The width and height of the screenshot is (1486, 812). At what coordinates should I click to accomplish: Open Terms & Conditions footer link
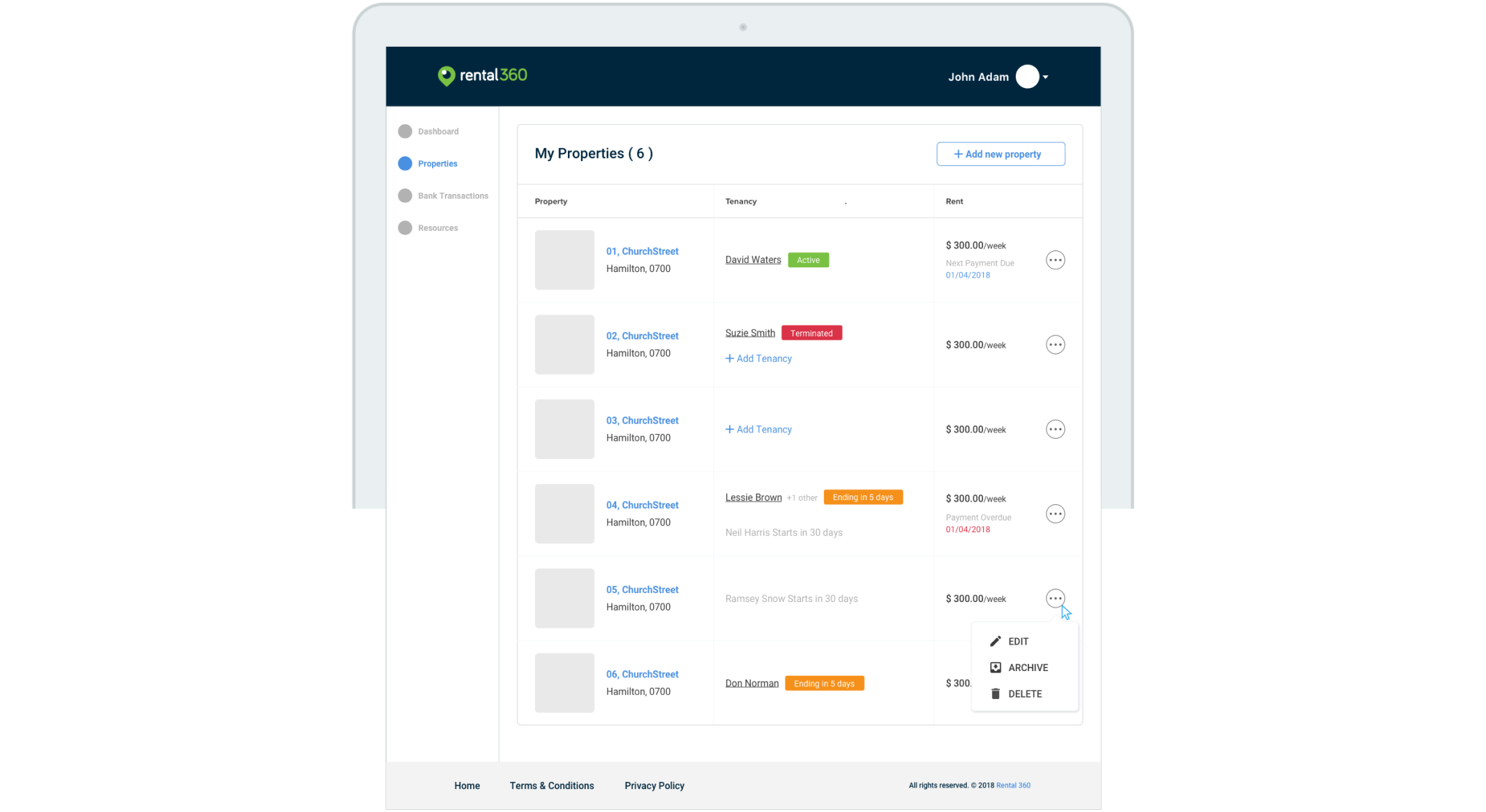(551, 785)
